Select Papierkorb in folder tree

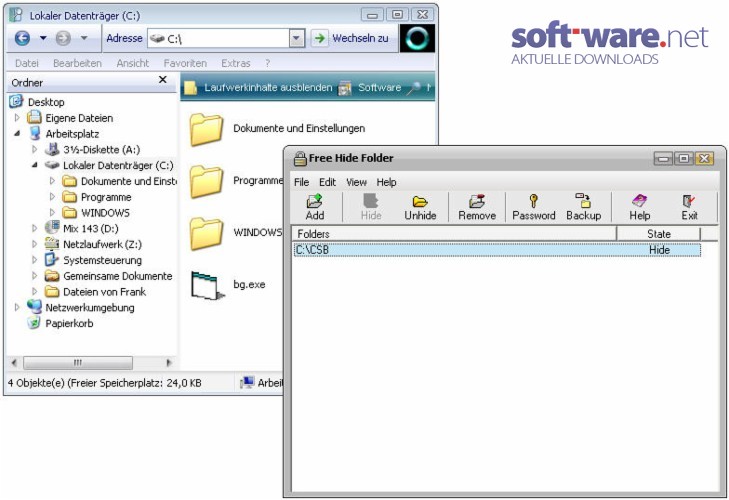click(x=69, y=324)
